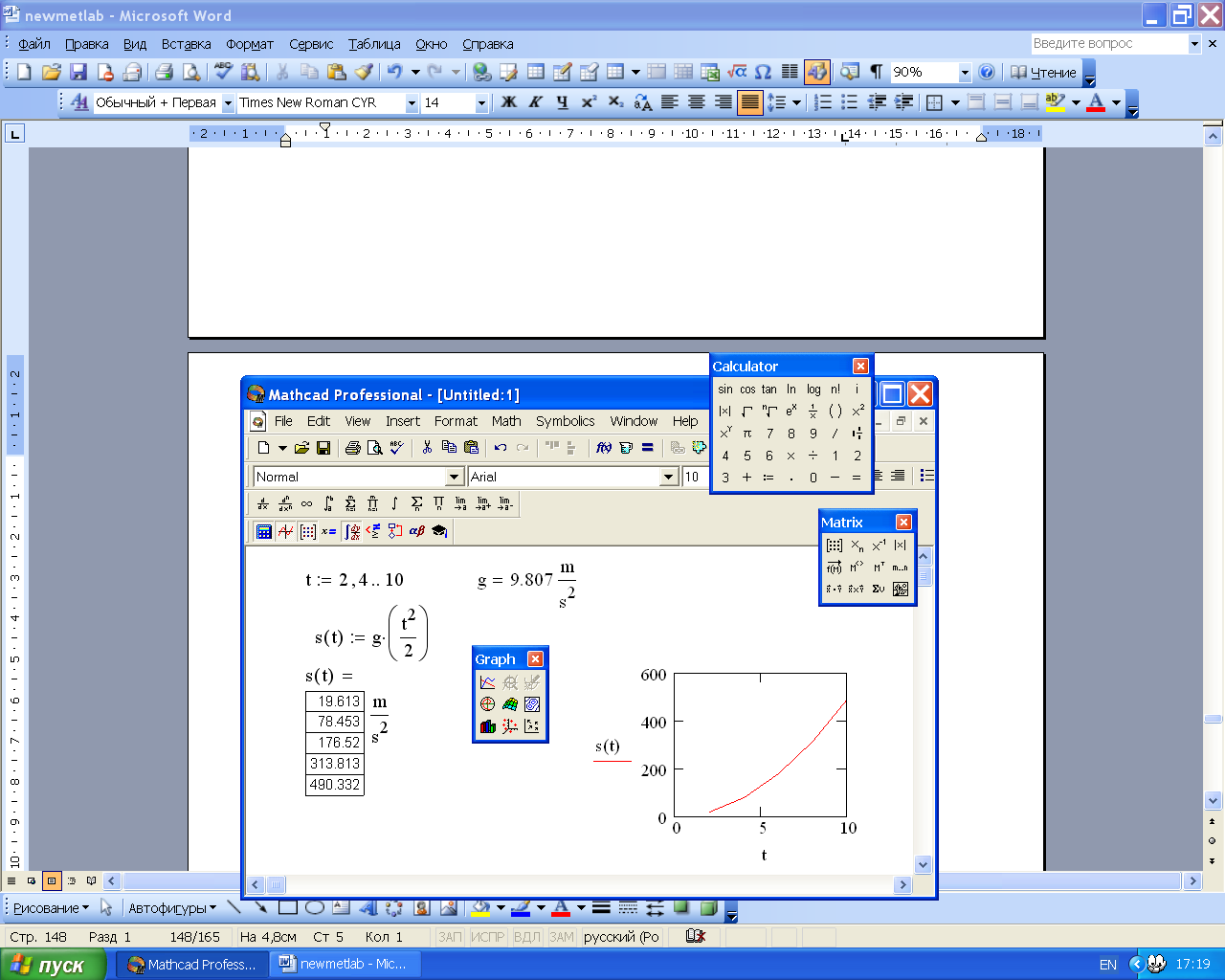
Task: Switch to Mathcad Profess... taskbar button
Action: click(x=193, y=965)
